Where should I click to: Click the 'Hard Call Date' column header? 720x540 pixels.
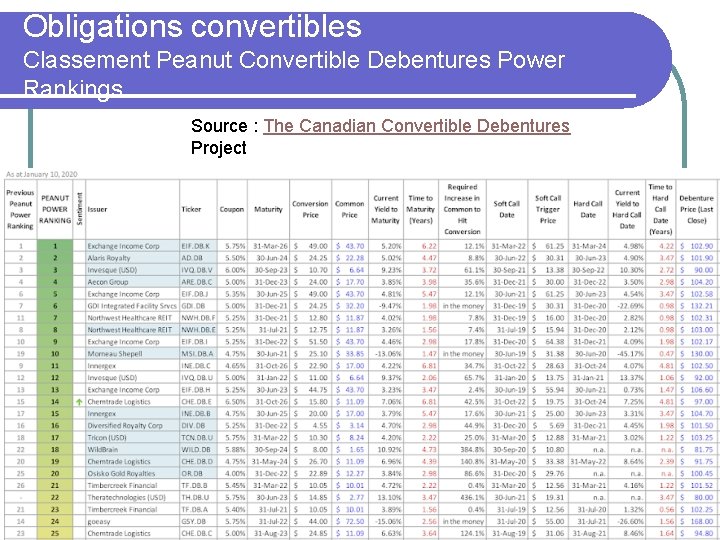coord(588,209)
